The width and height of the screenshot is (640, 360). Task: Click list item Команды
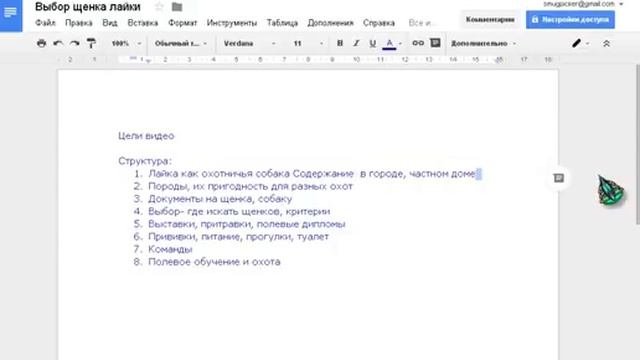coord(170,249)
